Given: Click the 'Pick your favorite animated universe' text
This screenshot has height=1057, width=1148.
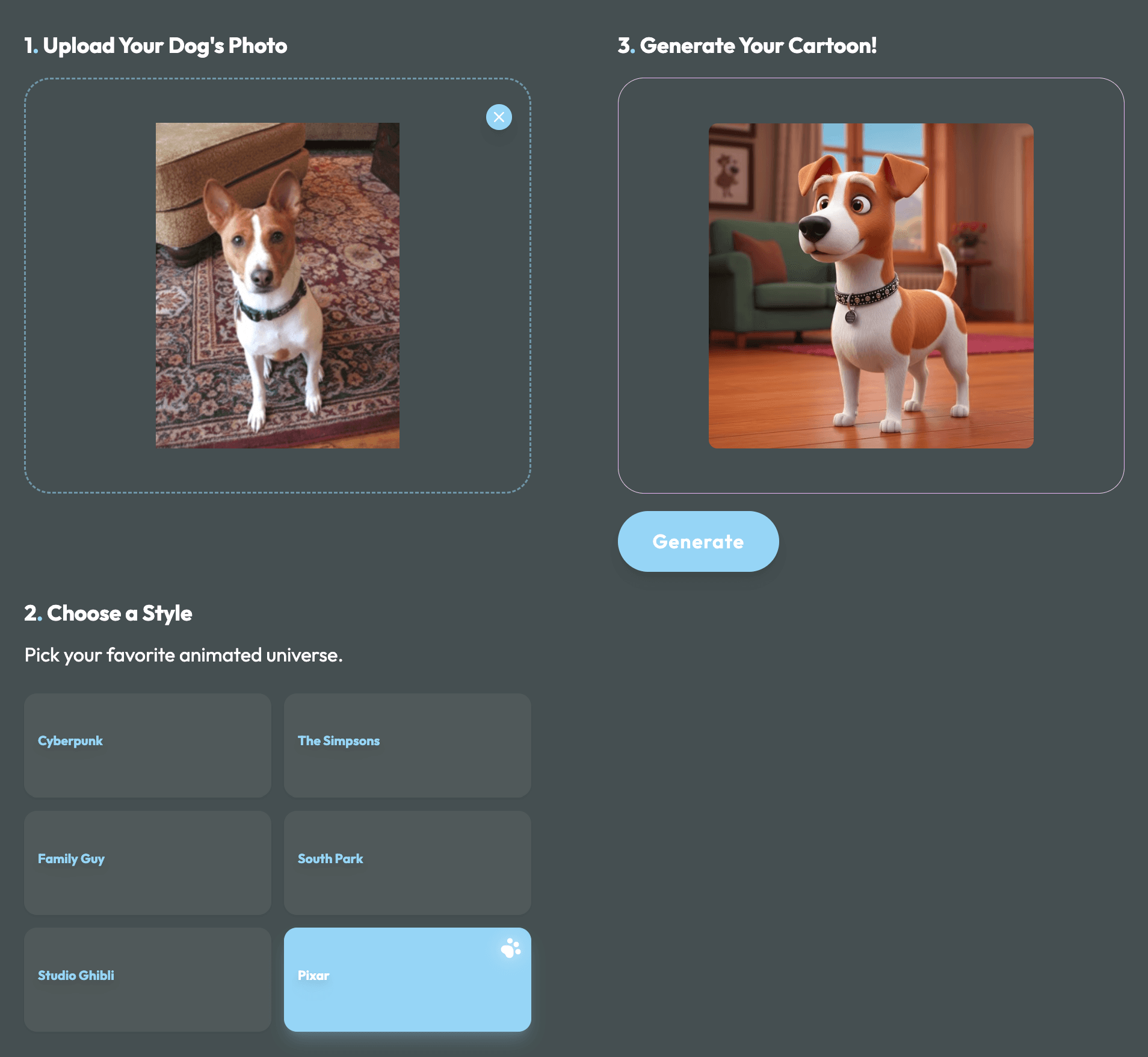Looking at the screenshot, I should click(182, 655).
